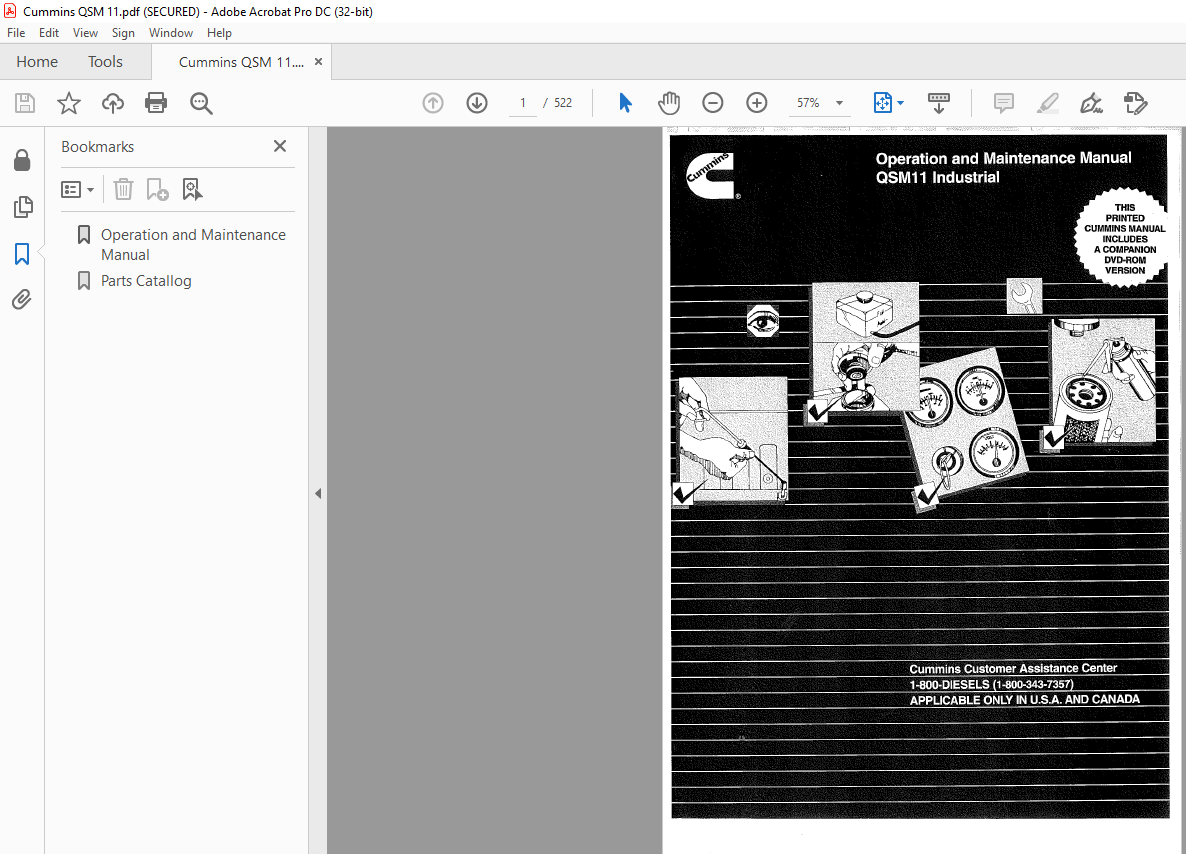This screenshot has height=854, width=1186.
Task: Open the Help menu
Action: coord(219,33)
